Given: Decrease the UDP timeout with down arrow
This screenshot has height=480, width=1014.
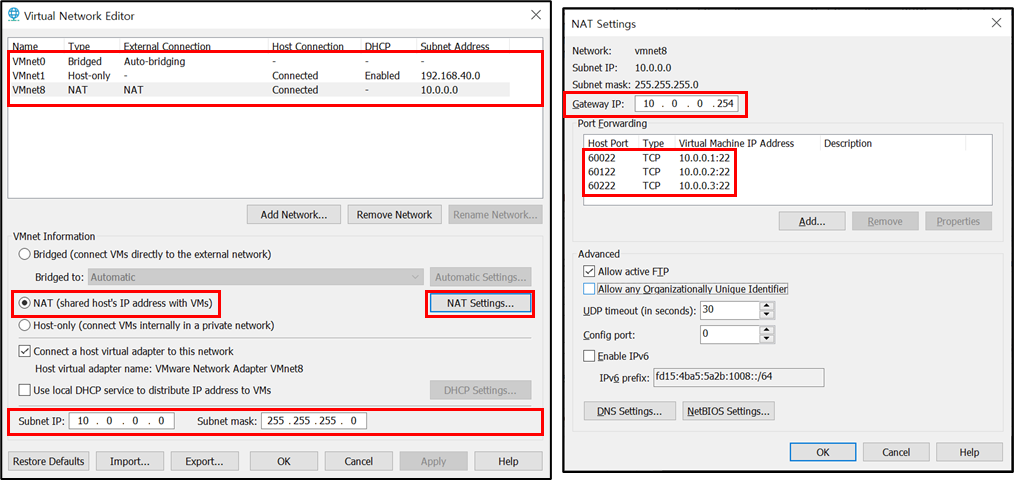Looking at the screenshot, I should (x=767, y=314).
